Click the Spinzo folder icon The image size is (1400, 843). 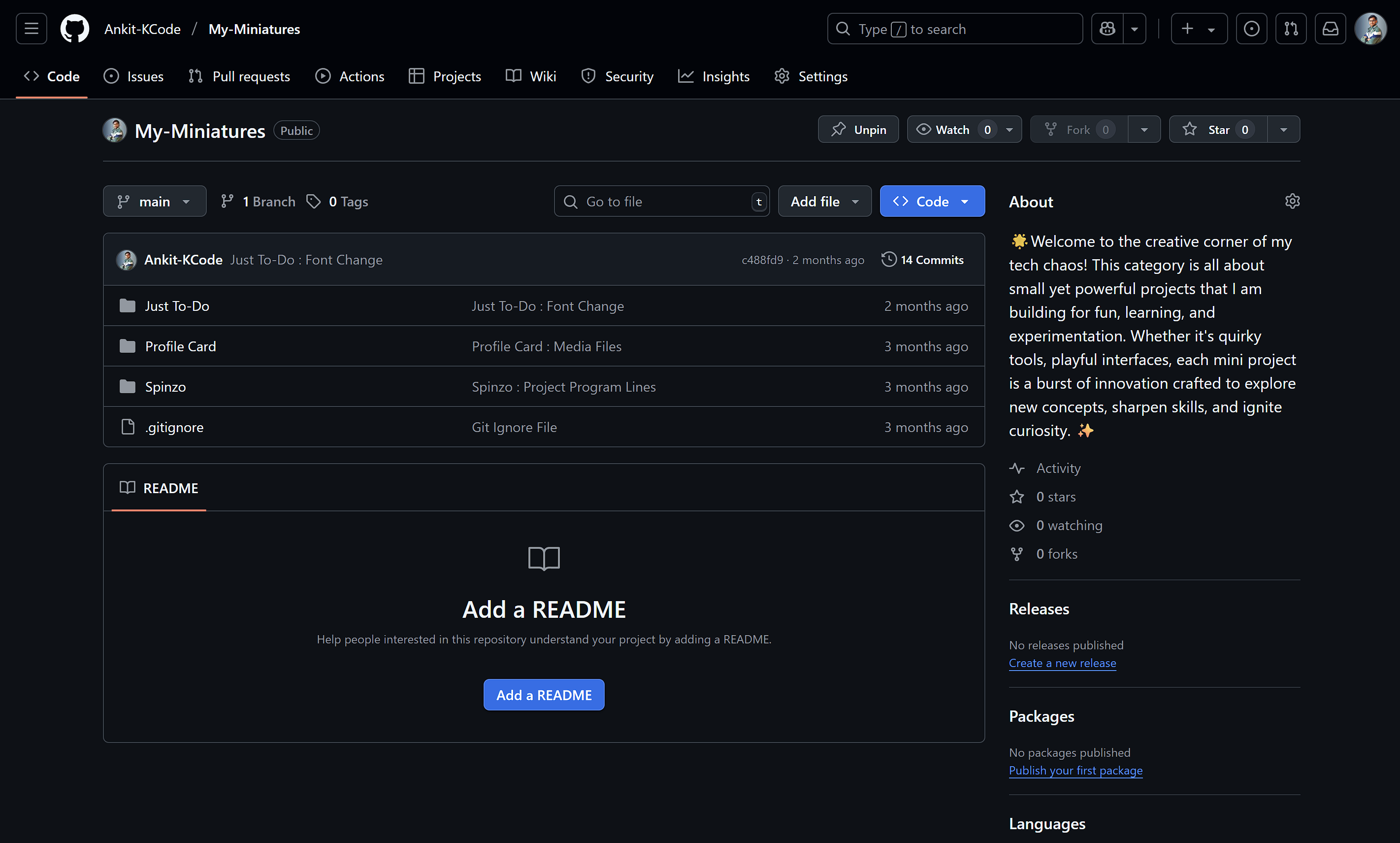coord(128,386)
